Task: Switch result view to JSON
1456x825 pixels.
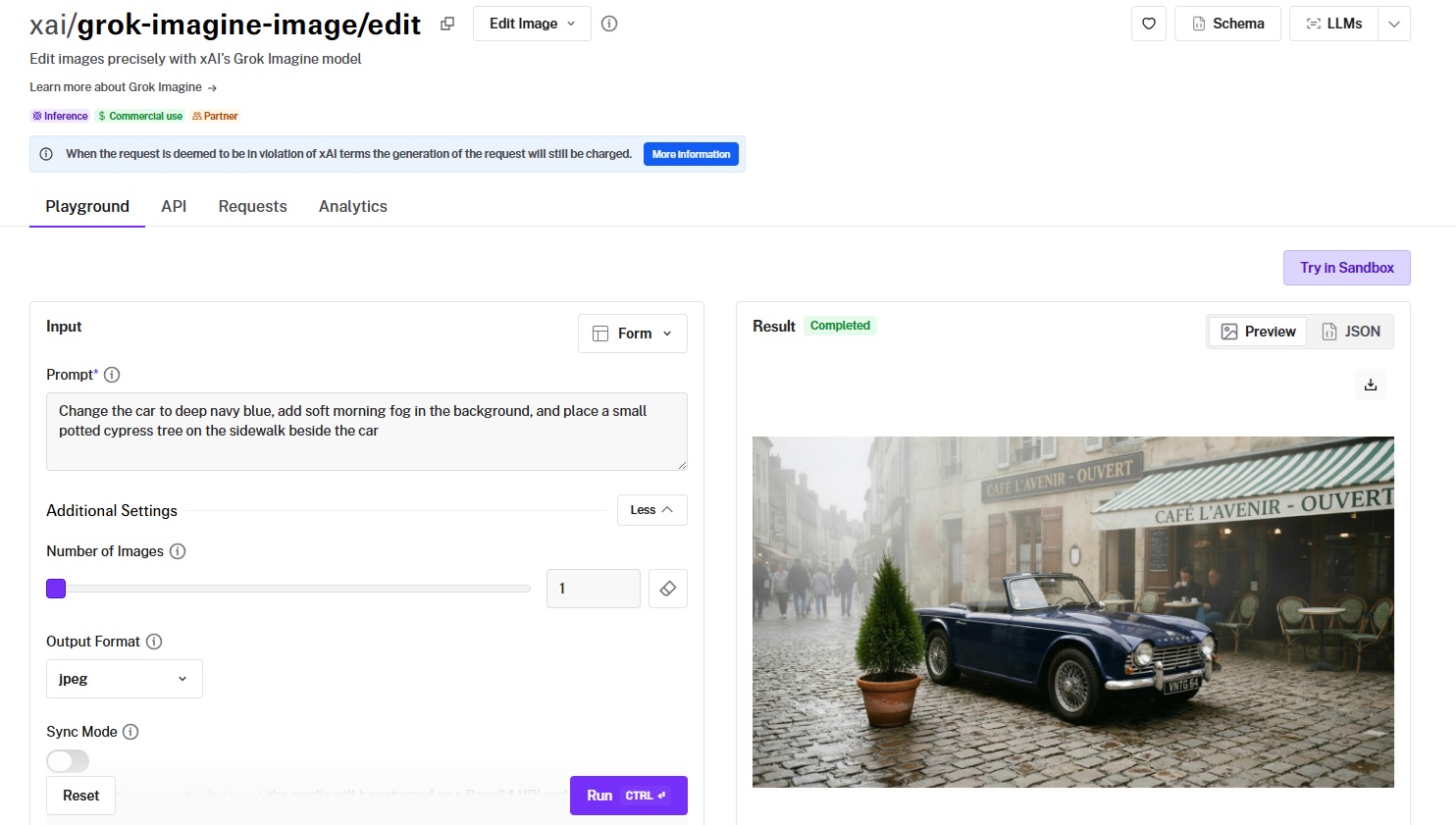Action: point(1351,332)
